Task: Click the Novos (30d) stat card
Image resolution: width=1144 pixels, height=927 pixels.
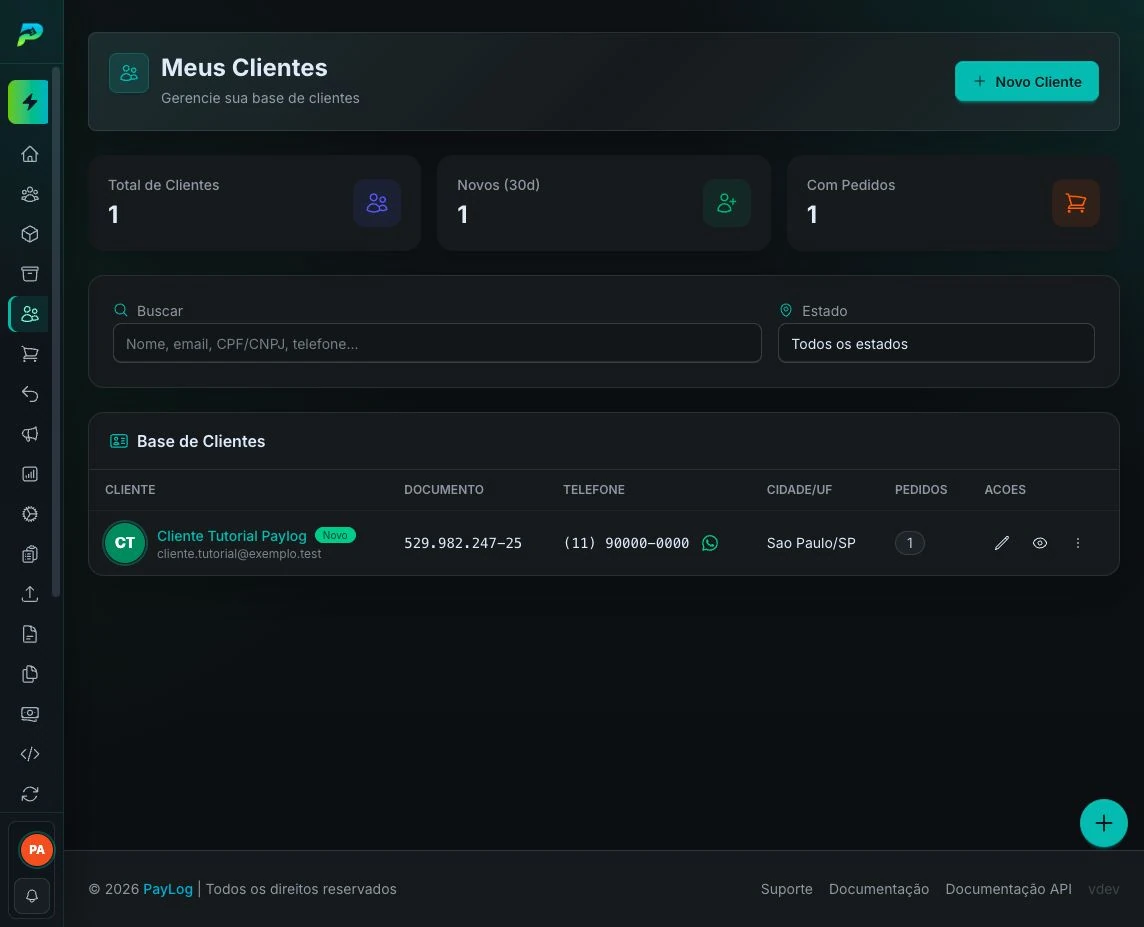Action: (604, 203)
